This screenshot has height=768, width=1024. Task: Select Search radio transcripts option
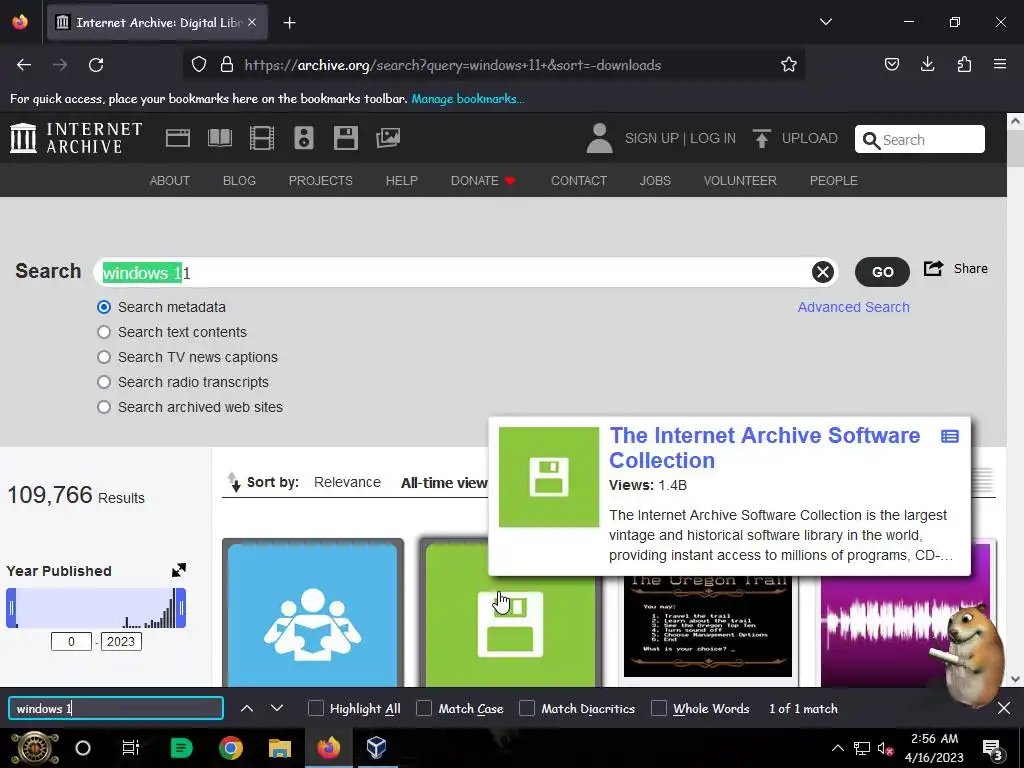(104, 382)
